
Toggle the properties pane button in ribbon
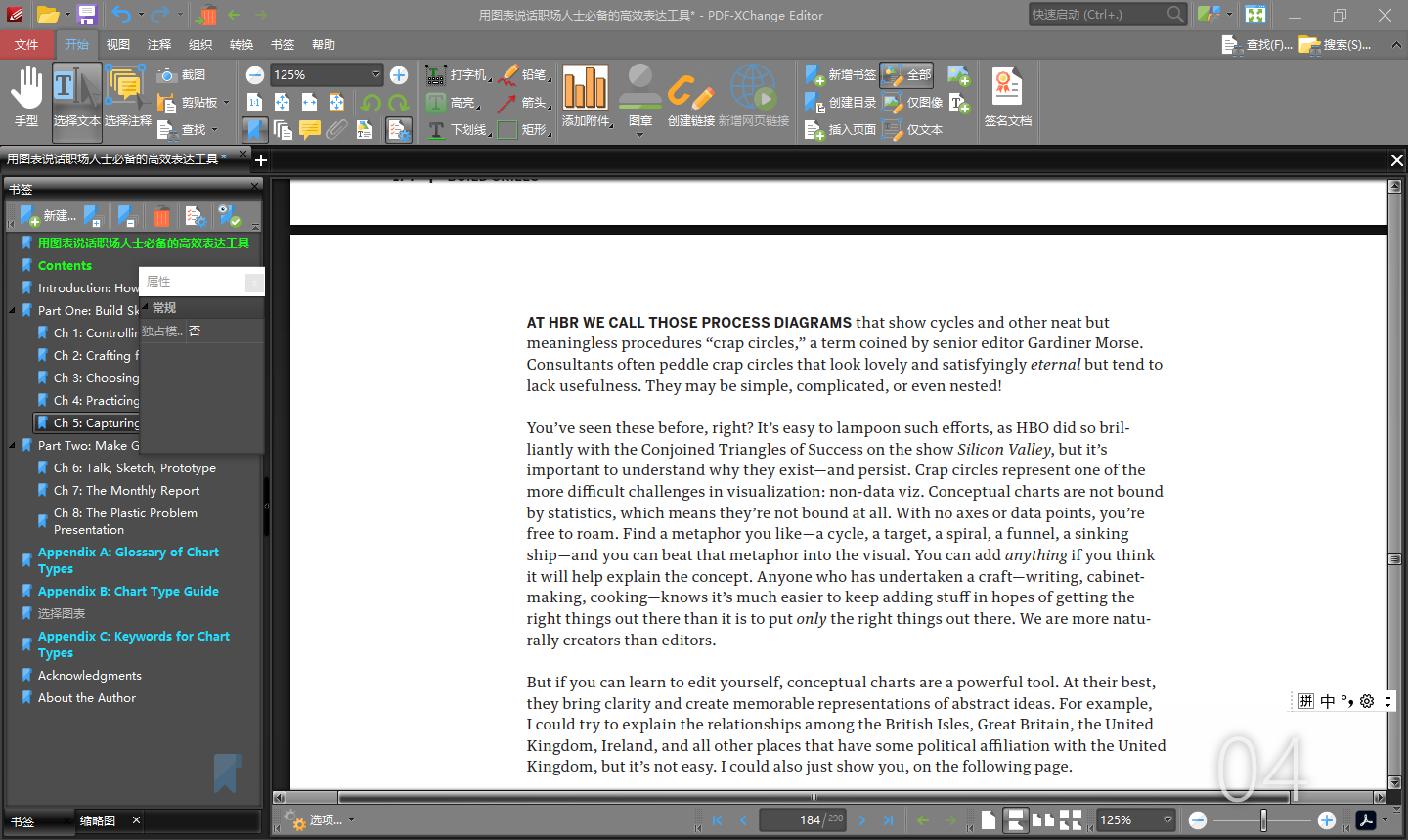pos(399,130)
